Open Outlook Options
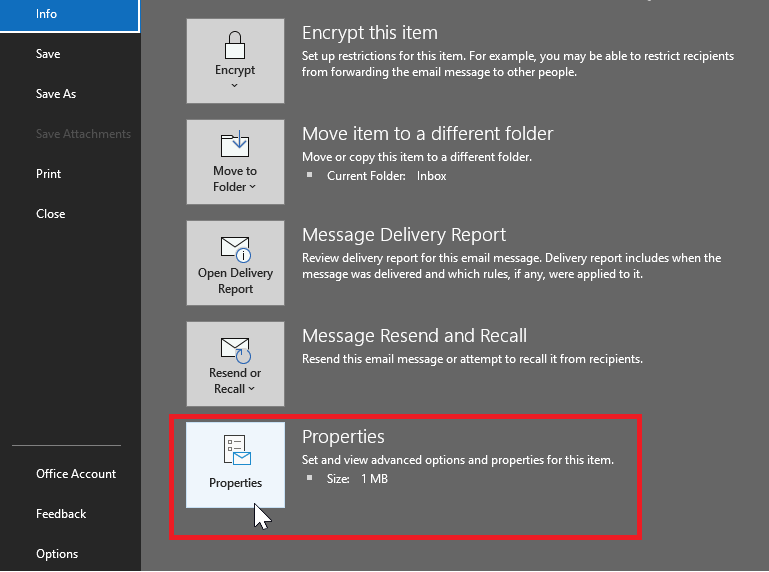 57,554
